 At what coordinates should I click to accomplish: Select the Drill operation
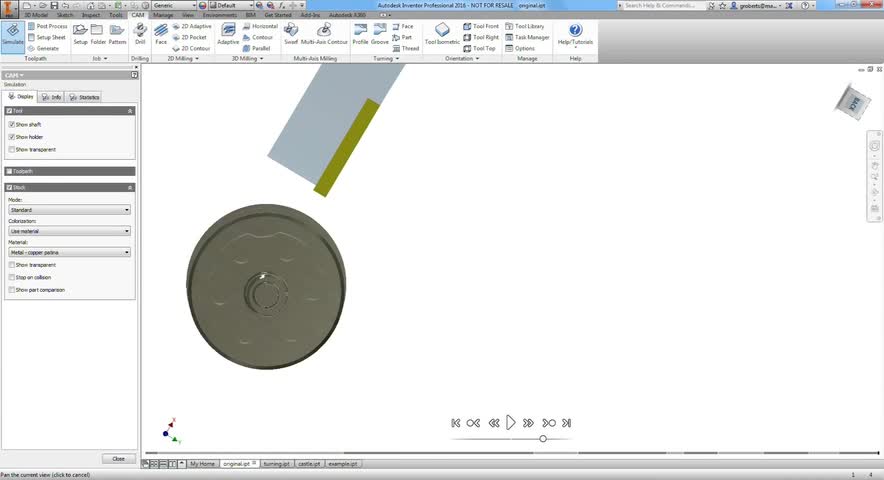point(140,34)
